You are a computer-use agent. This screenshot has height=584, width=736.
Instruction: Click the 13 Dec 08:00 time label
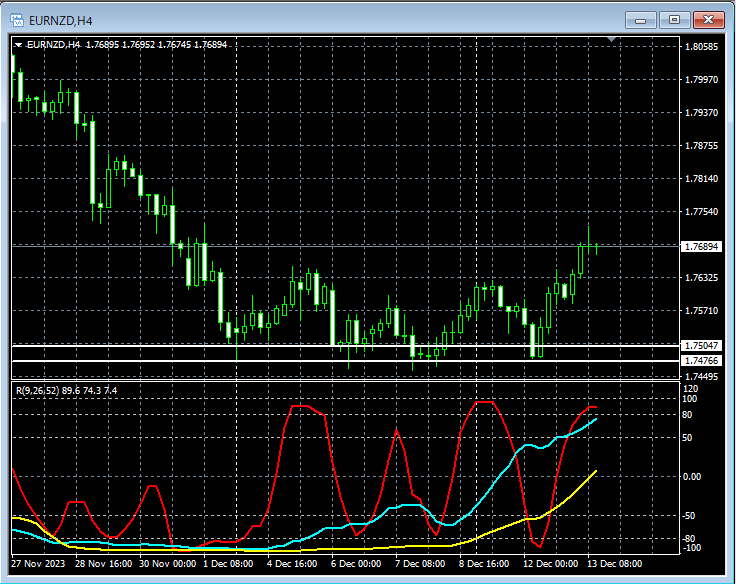614,564
